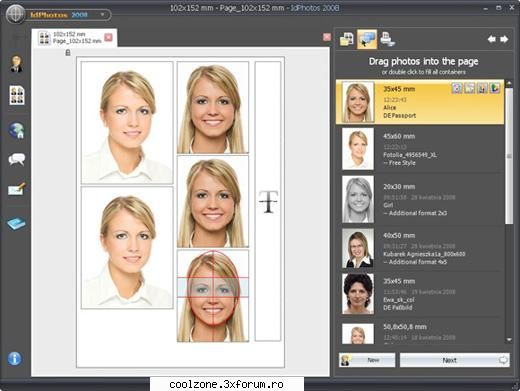Image resolution: width=520 pixels, height=391 pixels.
Task: Go back with the left arrow
Action: click(492, 39)
